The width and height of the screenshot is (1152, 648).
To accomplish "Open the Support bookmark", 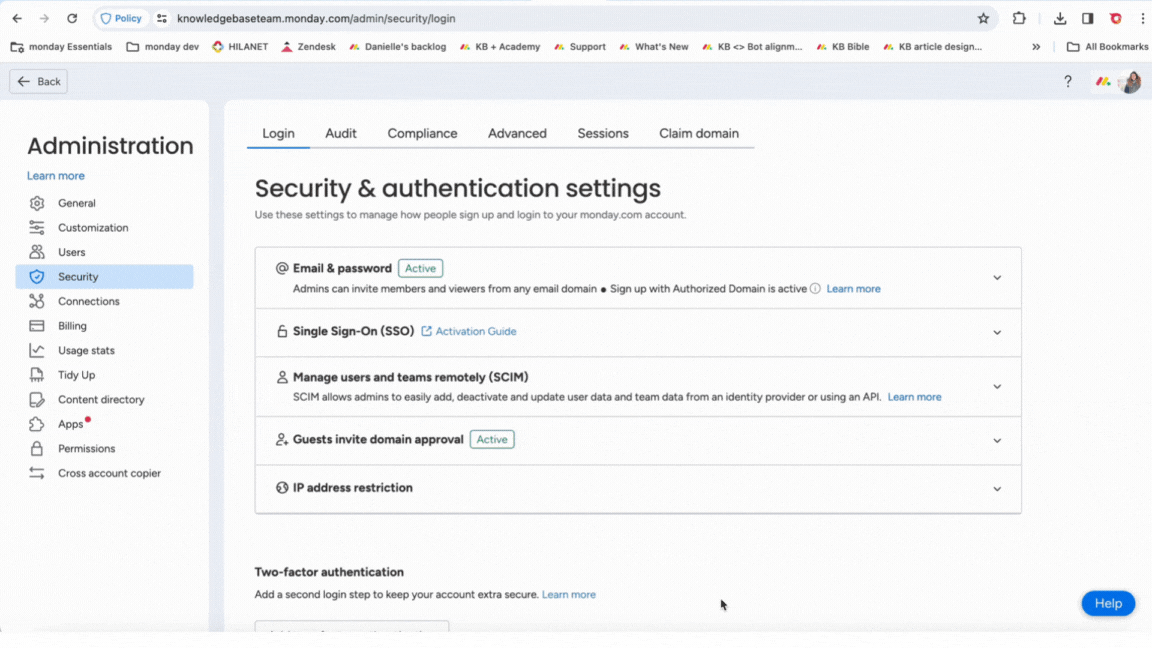I will (x=580, y=46).
